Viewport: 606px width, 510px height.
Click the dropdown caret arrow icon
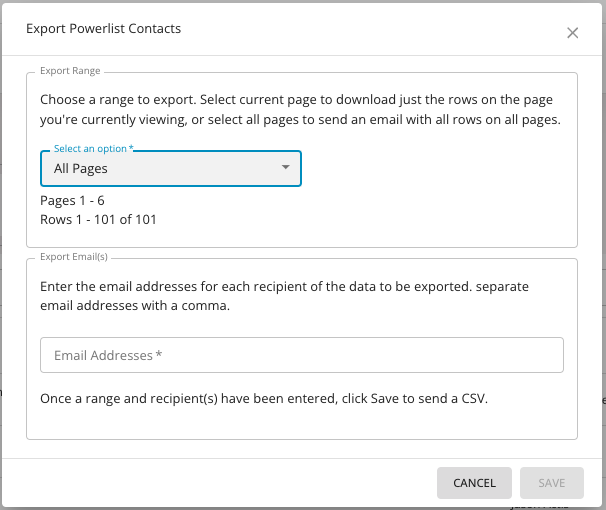tap(286, 168)
